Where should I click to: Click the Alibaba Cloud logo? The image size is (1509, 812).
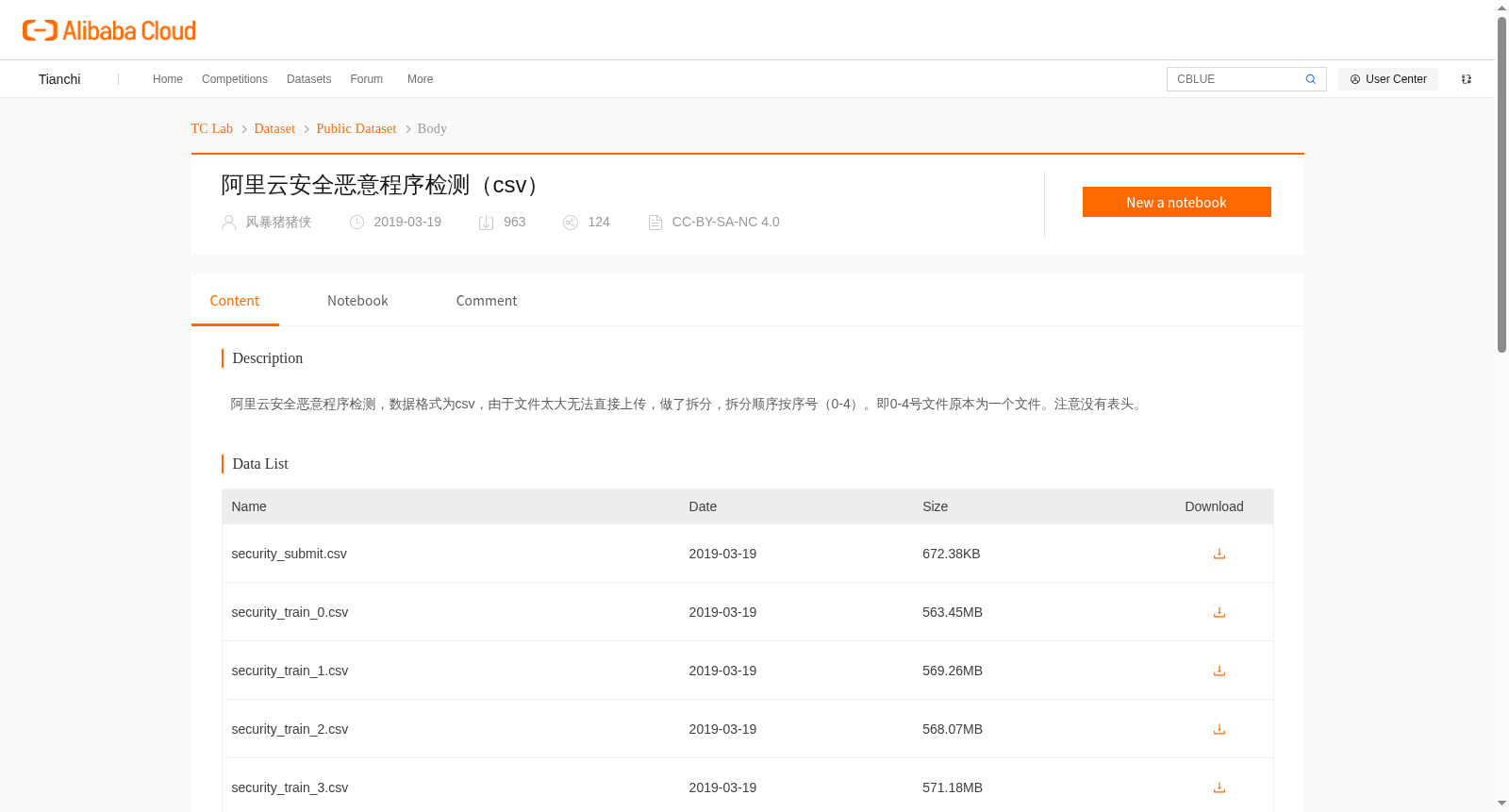coord(109,31)
